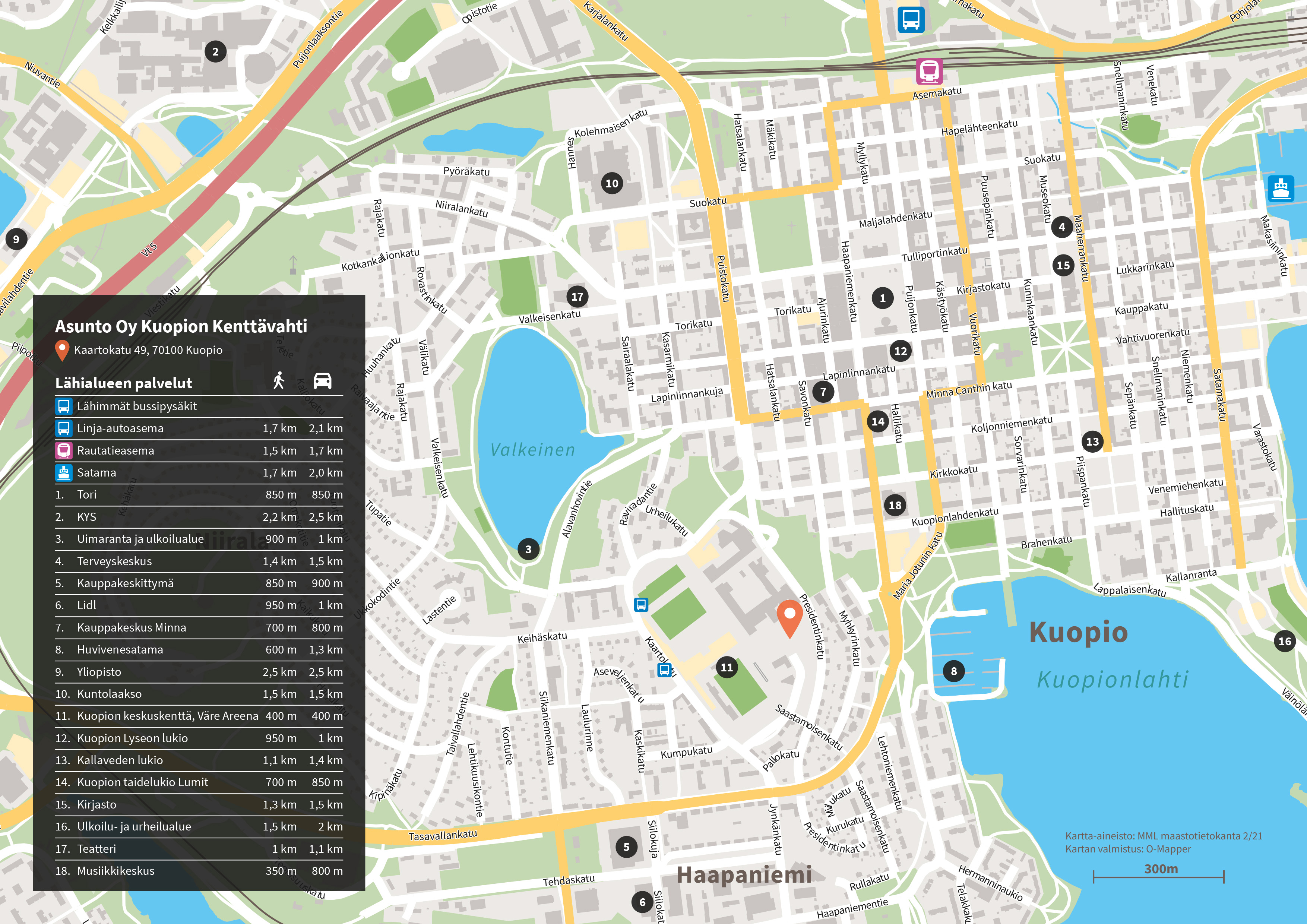Click Kuopion keskuskenttä, Väre Areena legend entry
Screen dimensions: 1307x924
pos(167,716)
